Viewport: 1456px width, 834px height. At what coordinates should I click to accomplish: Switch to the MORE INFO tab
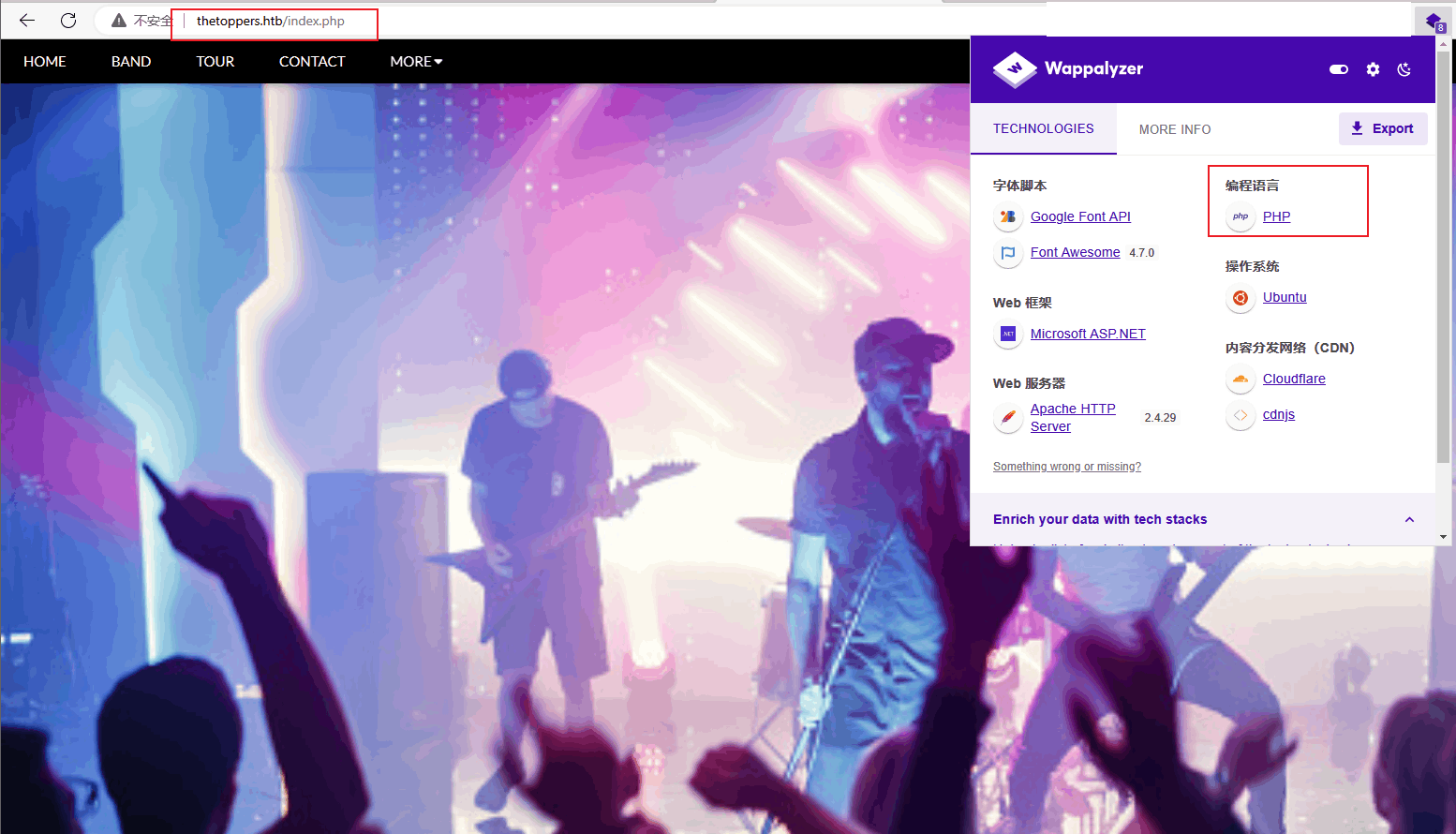(x=1175, y=129)
